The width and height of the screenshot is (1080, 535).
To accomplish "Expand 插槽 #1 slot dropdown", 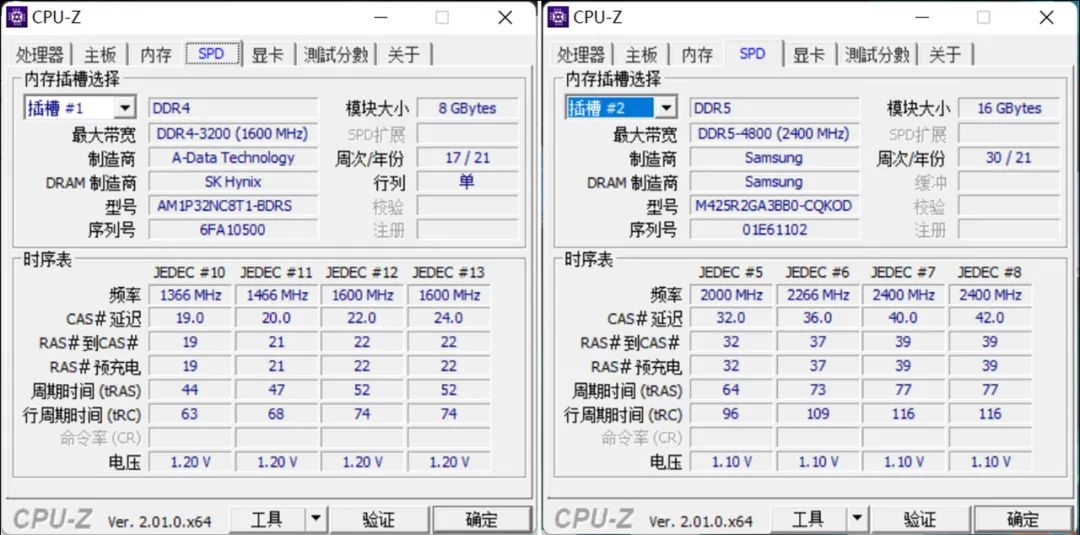I will point(125,108).
